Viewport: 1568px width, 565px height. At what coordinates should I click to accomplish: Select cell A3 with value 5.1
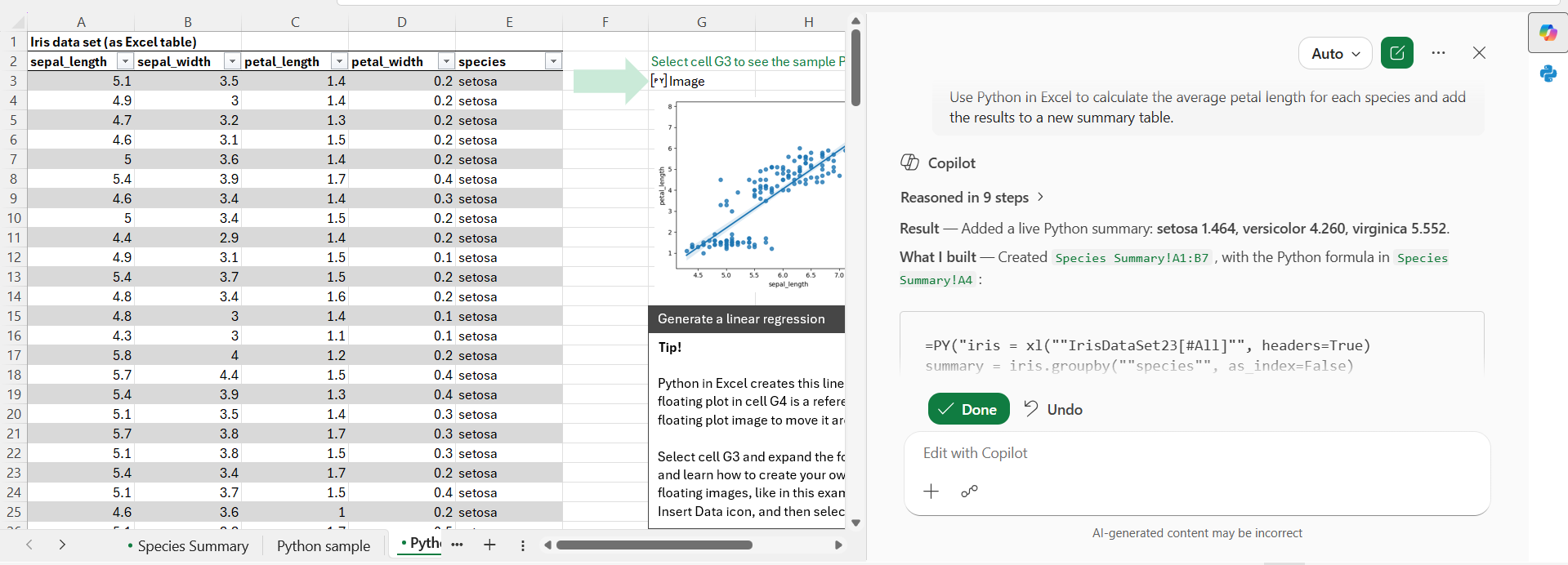point(81,81)
